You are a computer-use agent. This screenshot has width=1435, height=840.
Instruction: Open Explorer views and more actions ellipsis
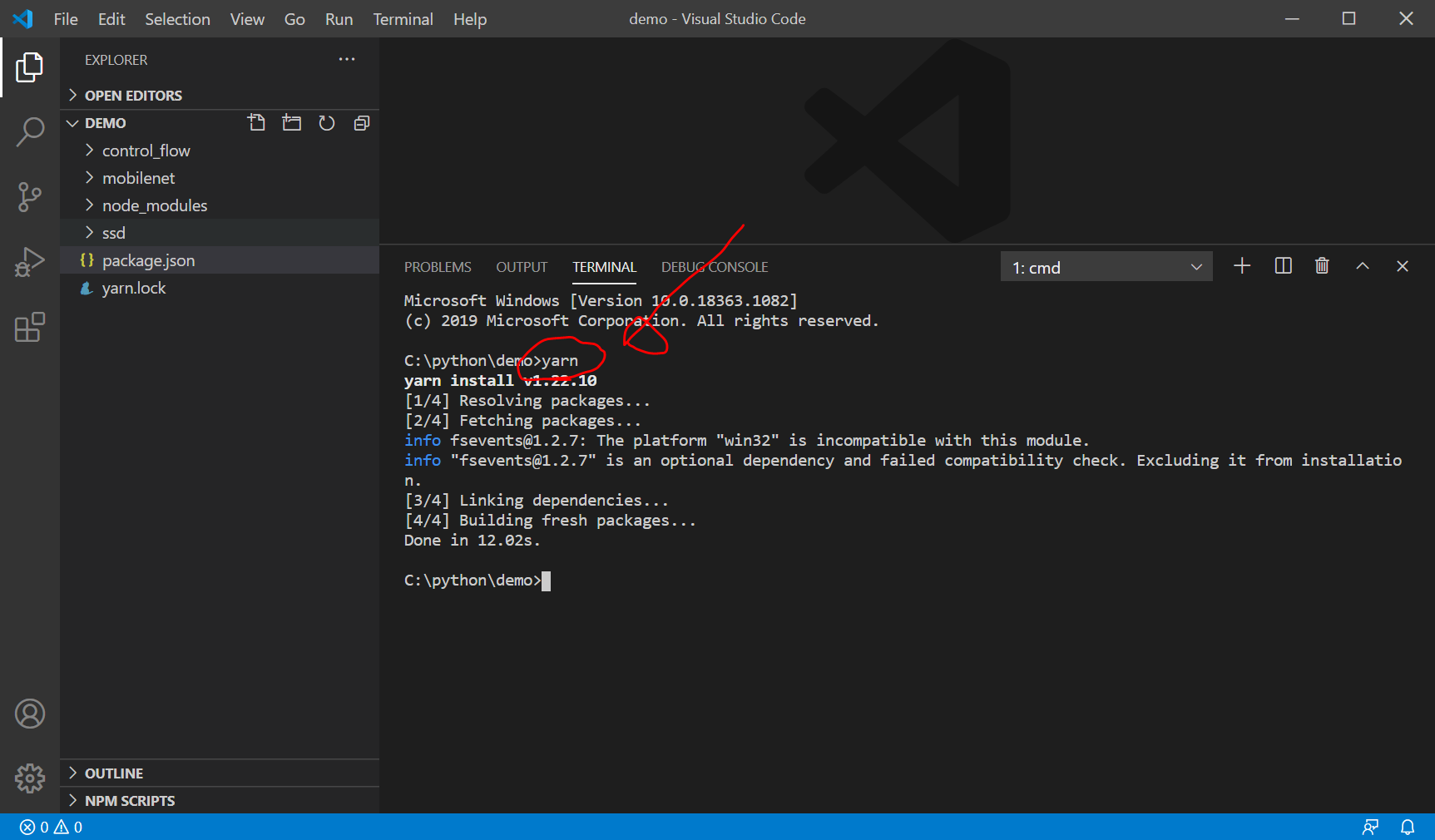(347, 59)
